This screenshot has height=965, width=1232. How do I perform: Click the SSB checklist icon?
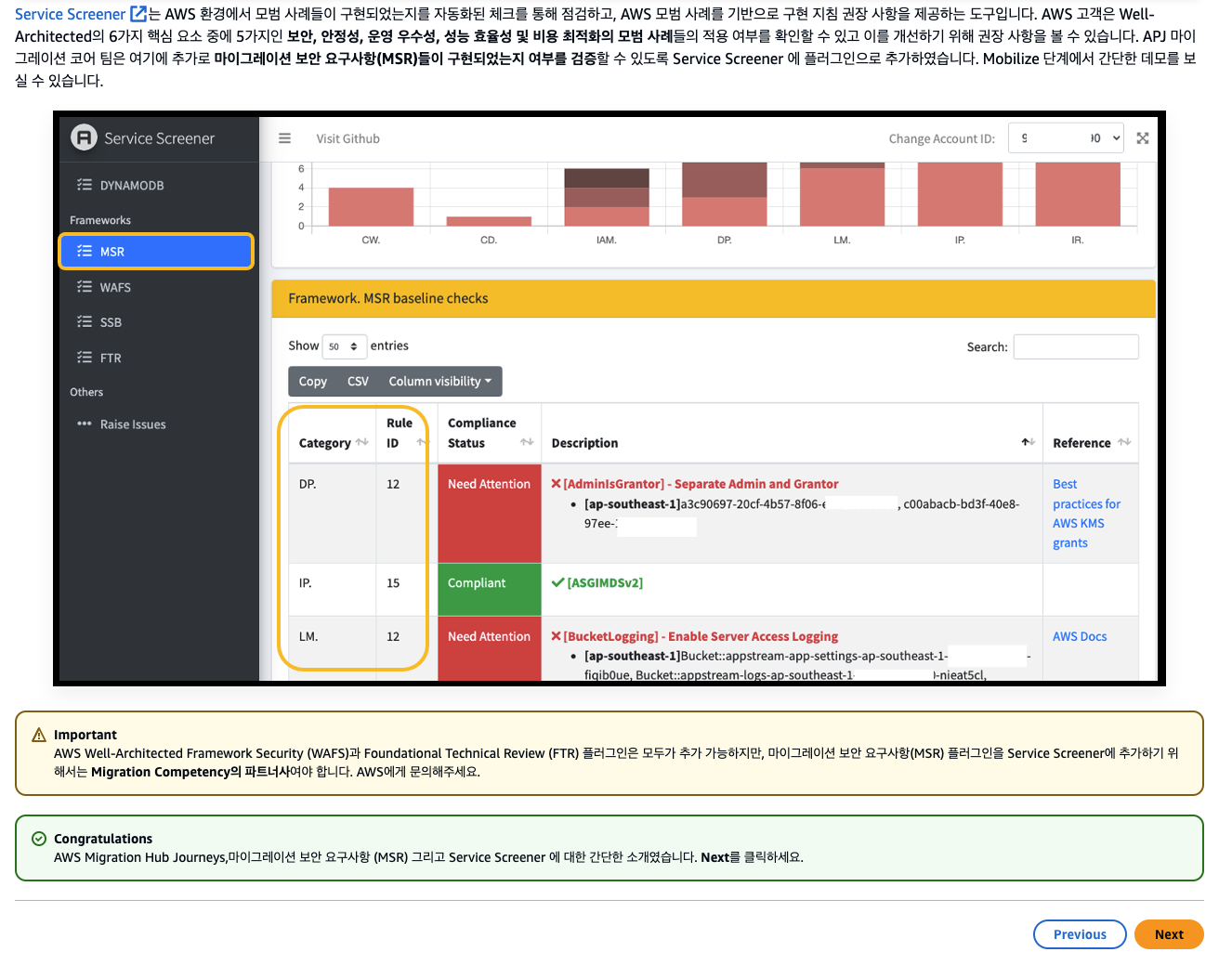(x=85, y=322)
